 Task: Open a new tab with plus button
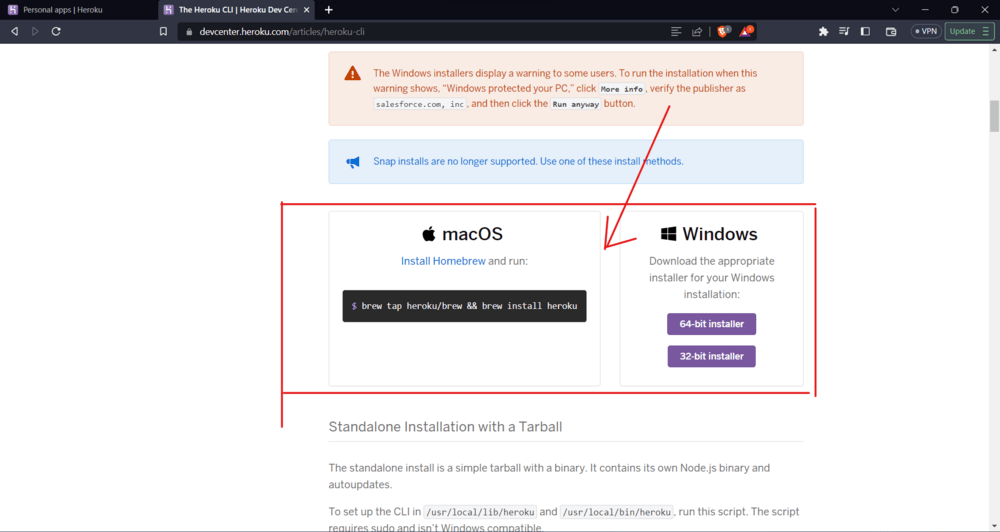pyautogui.click(x=328, y=10)
